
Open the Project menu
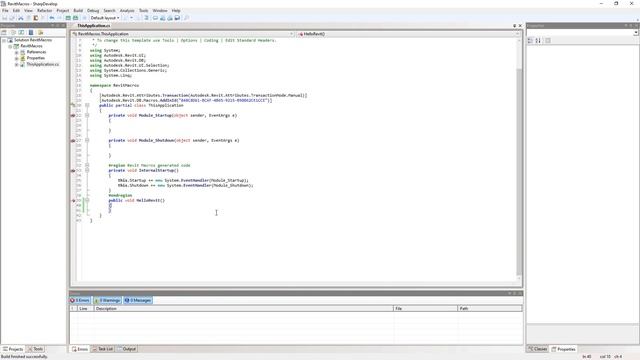click(x=62, y=11)
